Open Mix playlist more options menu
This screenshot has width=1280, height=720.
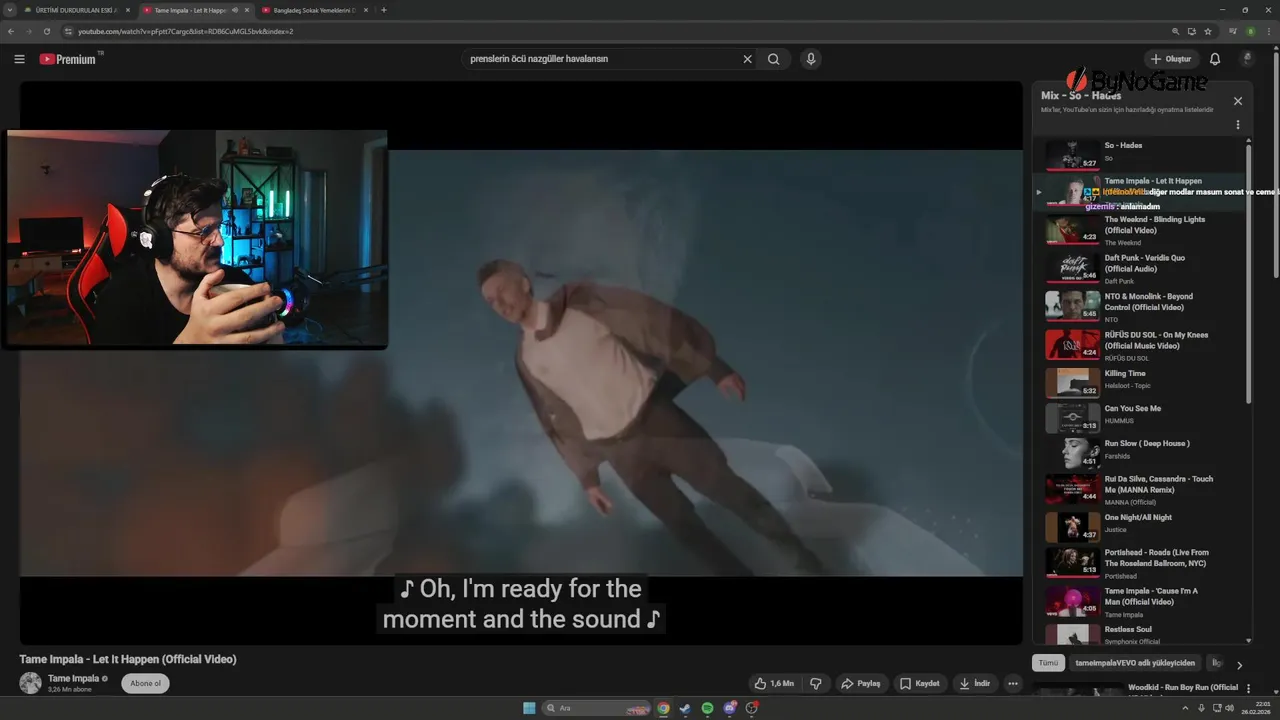[x=1238, y=125]
